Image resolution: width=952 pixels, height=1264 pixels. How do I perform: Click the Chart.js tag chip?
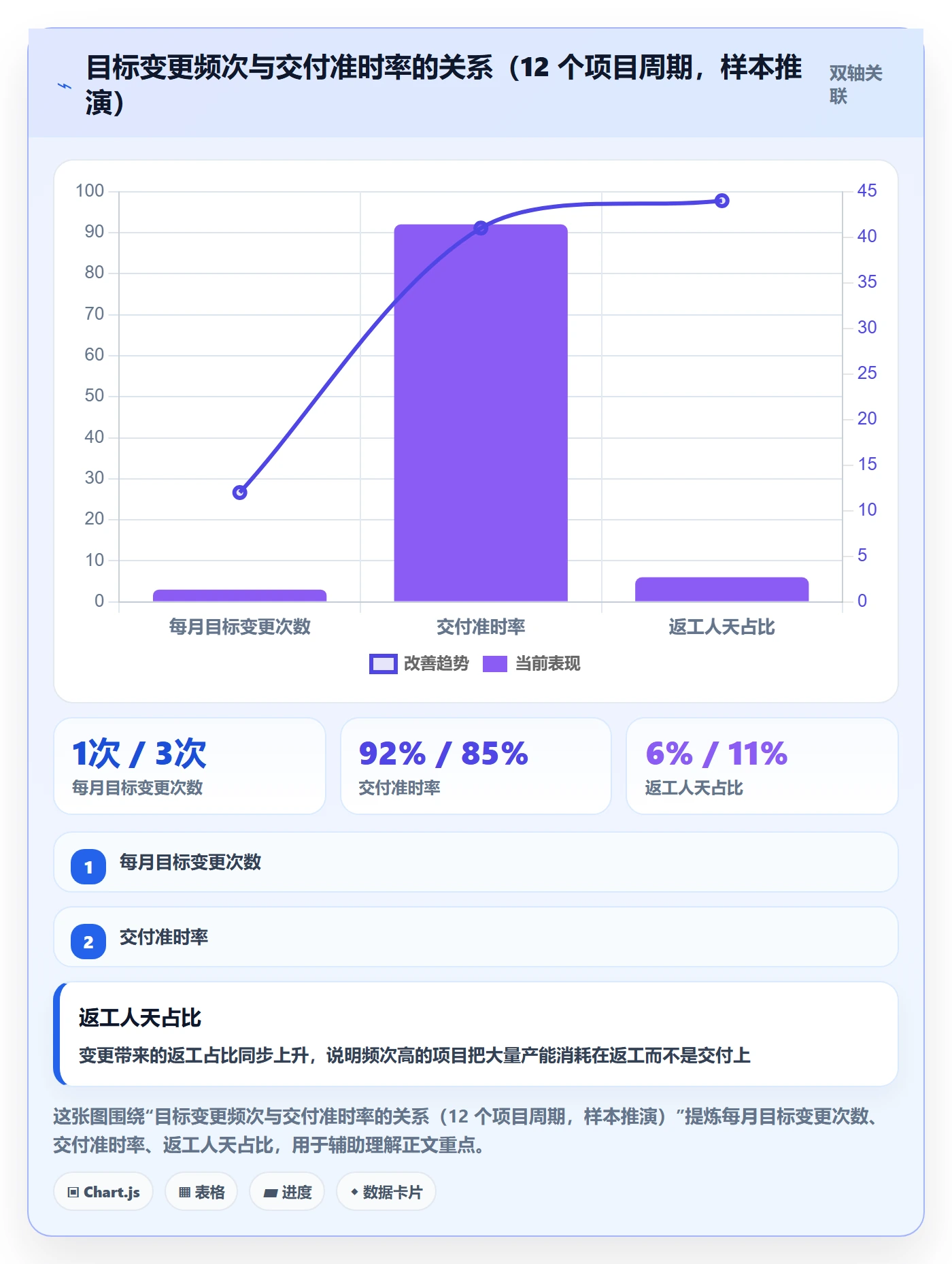tap(103, 1192)
